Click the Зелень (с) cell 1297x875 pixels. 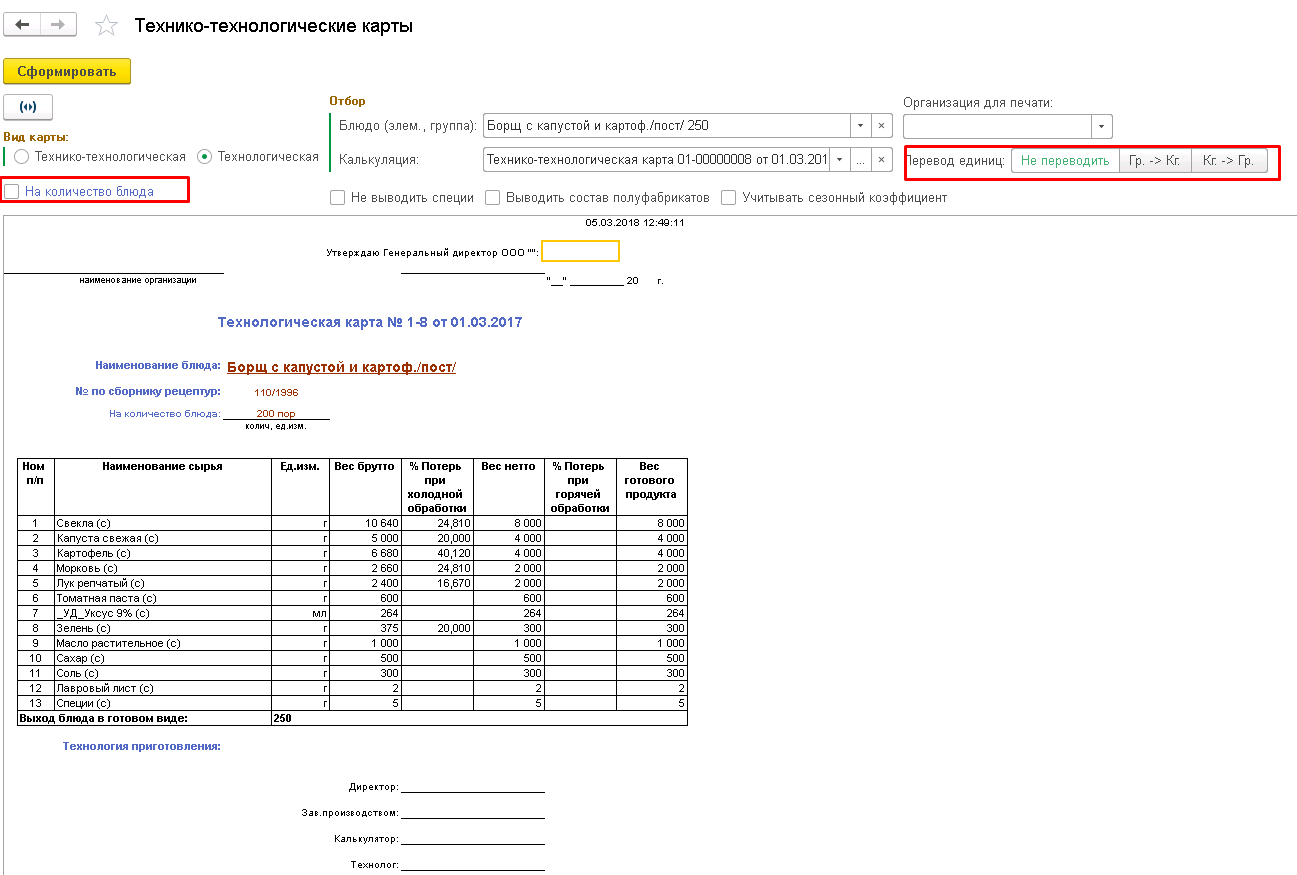click(x=163, y=628)
